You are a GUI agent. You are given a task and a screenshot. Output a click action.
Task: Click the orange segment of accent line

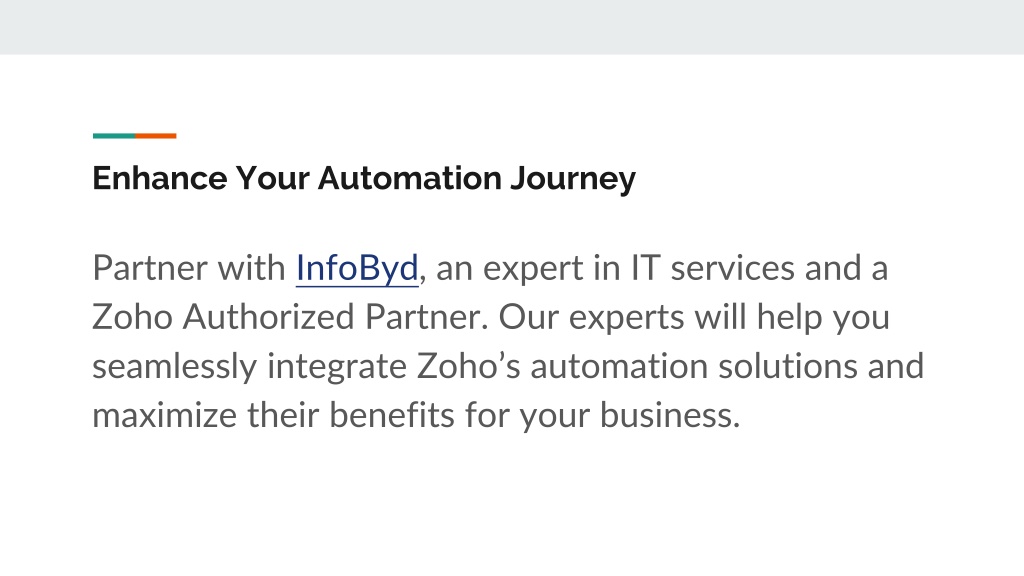155,136
